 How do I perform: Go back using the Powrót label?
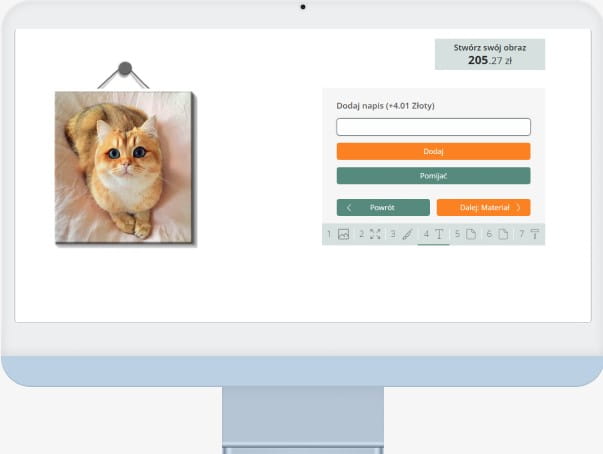(382, 208)
